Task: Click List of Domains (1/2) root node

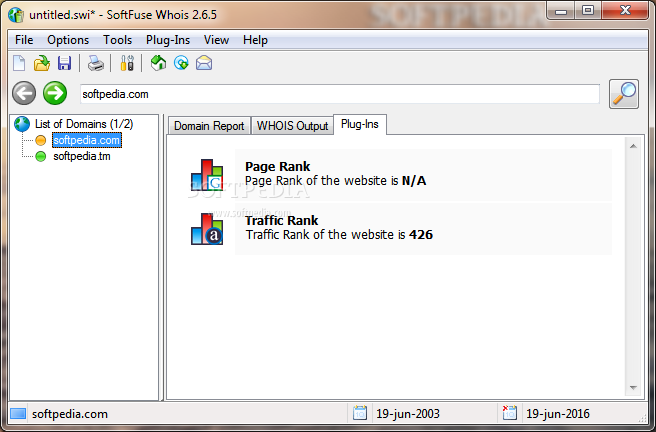Action: click(84, 124)
